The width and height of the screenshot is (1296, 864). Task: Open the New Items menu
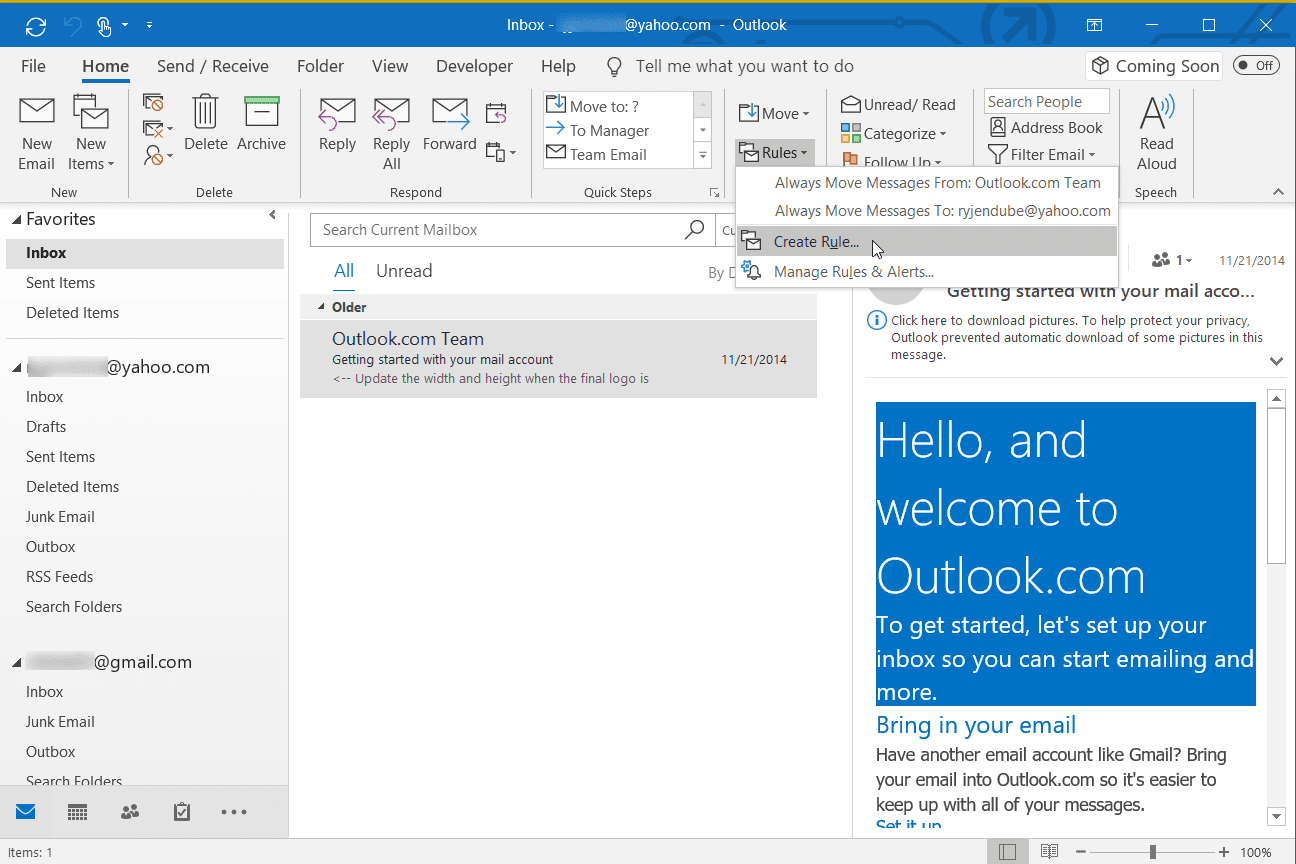91,133
